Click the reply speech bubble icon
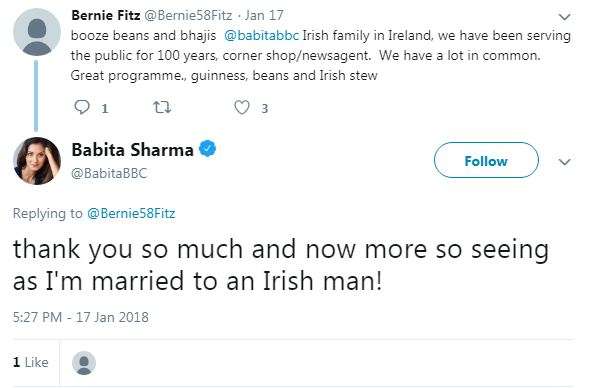 82,107
